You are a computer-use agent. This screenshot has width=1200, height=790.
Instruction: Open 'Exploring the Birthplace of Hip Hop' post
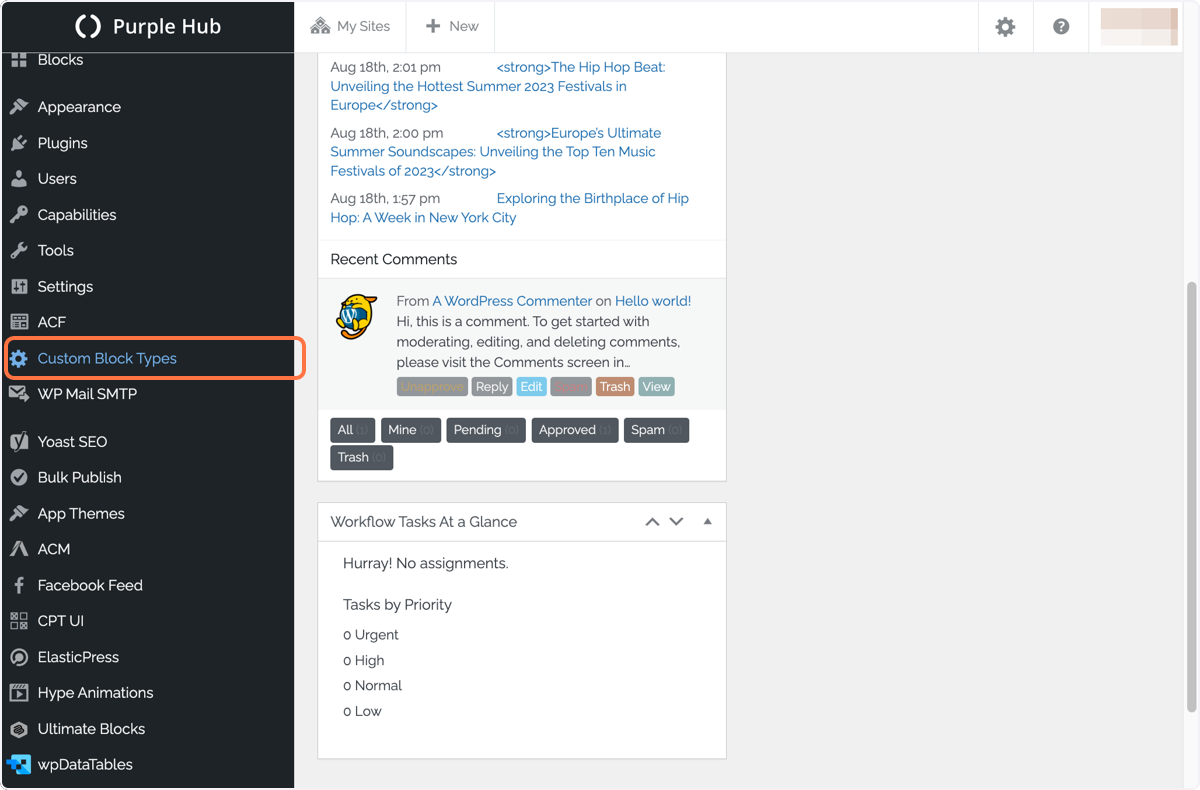pyautogui.click(x=510, y=208)
